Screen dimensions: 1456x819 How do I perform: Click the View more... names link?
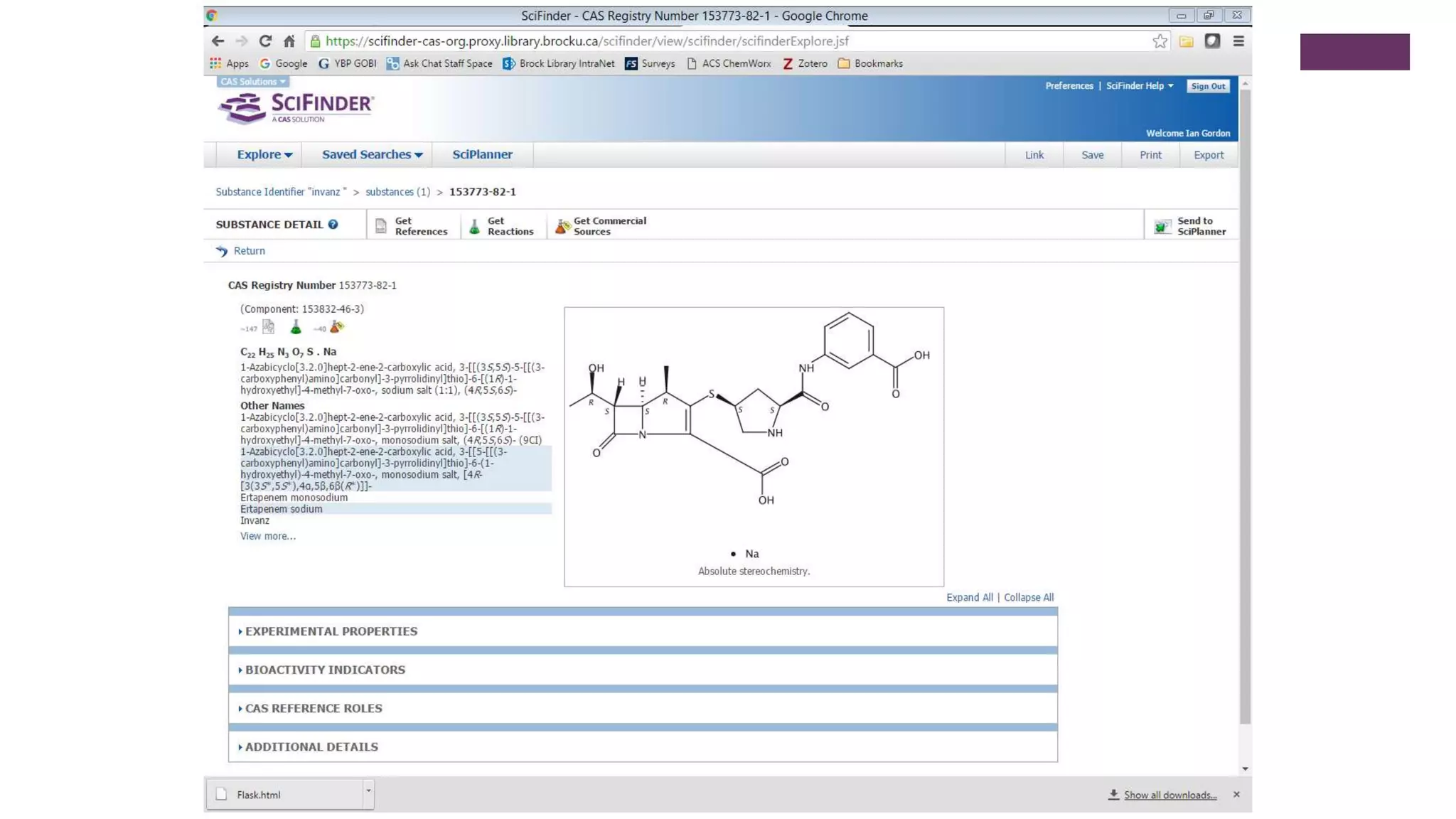(x=267, y=536)
